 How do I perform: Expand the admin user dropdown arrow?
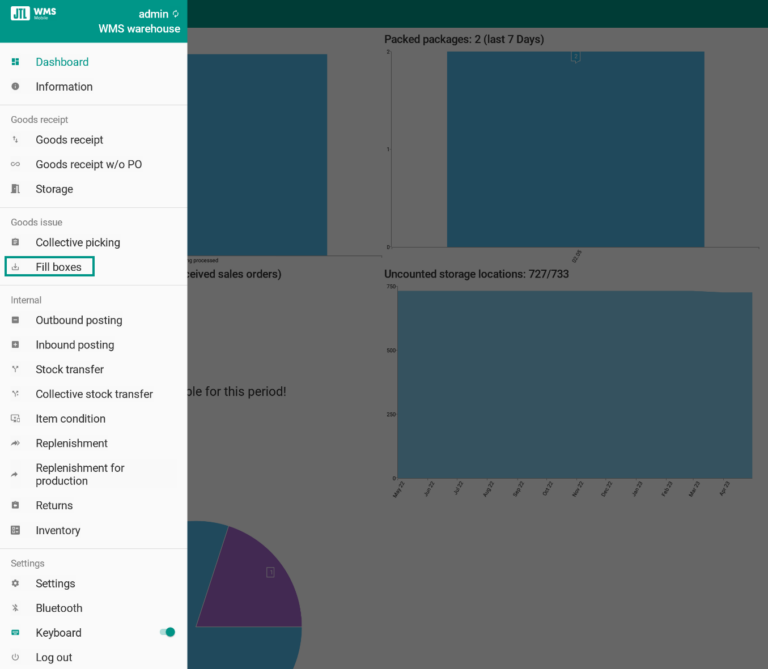(x=176, y=14)
